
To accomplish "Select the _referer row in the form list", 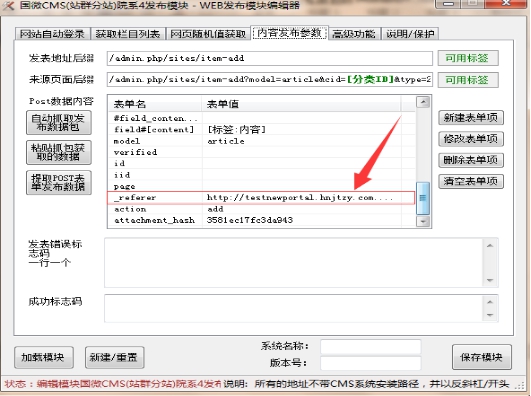I will click(x=261, y=197).
